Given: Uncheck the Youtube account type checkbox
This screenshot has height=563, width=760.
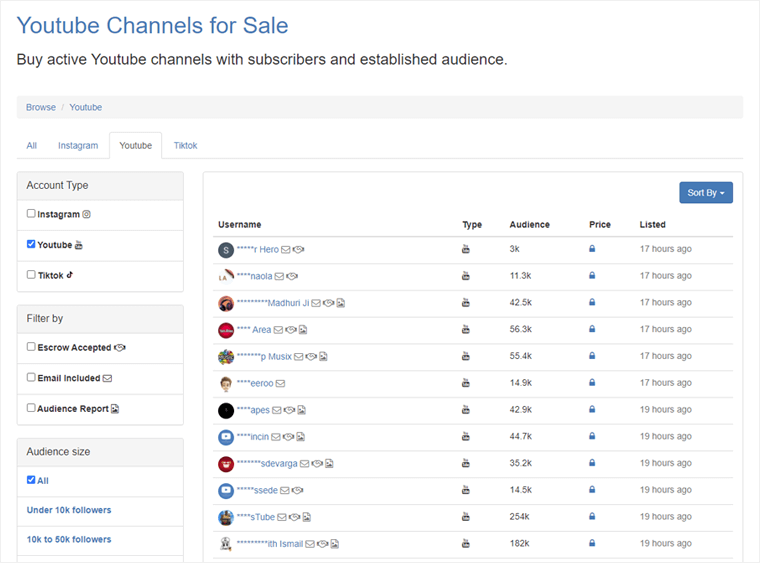Looking at the screenshot, I should 31,244.
